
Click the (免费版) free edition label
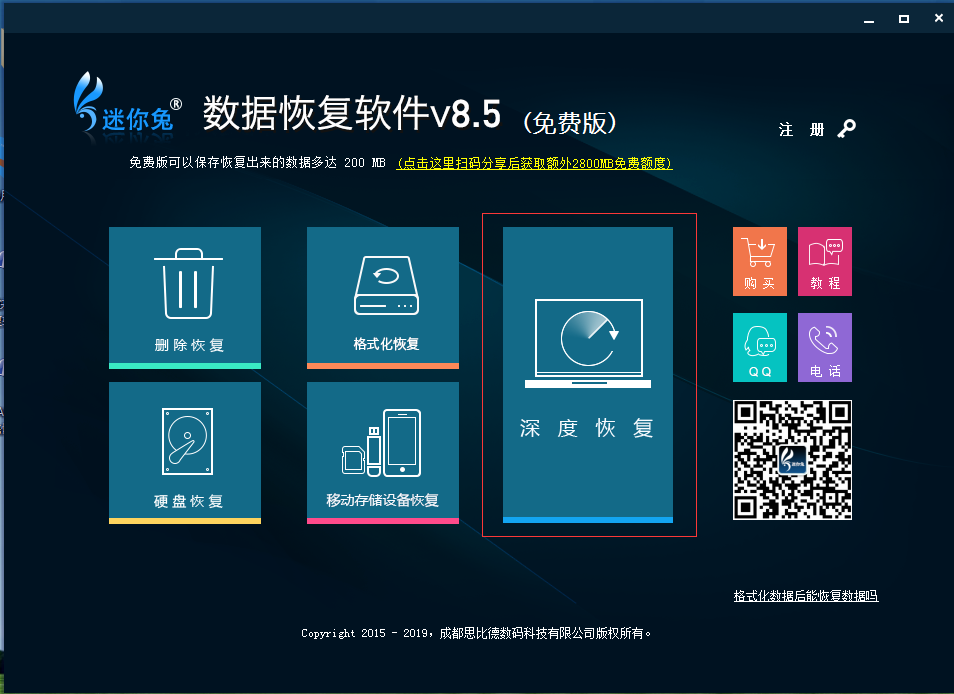coord(569,123)
